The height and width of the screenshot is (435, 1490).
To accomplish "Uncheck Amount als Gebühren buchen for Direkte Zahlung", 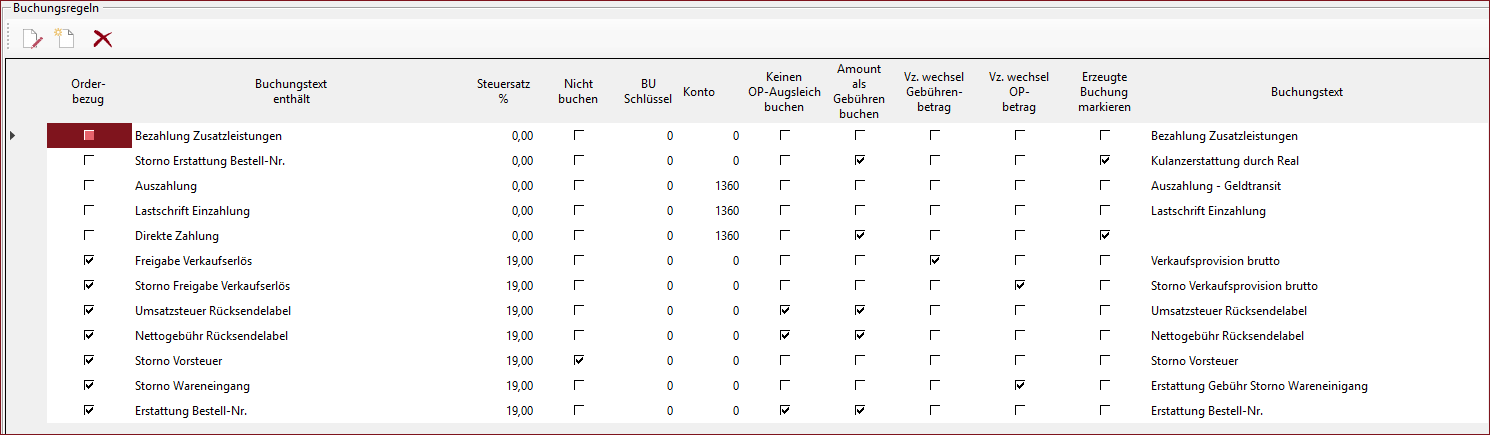I will pos(859,235).
